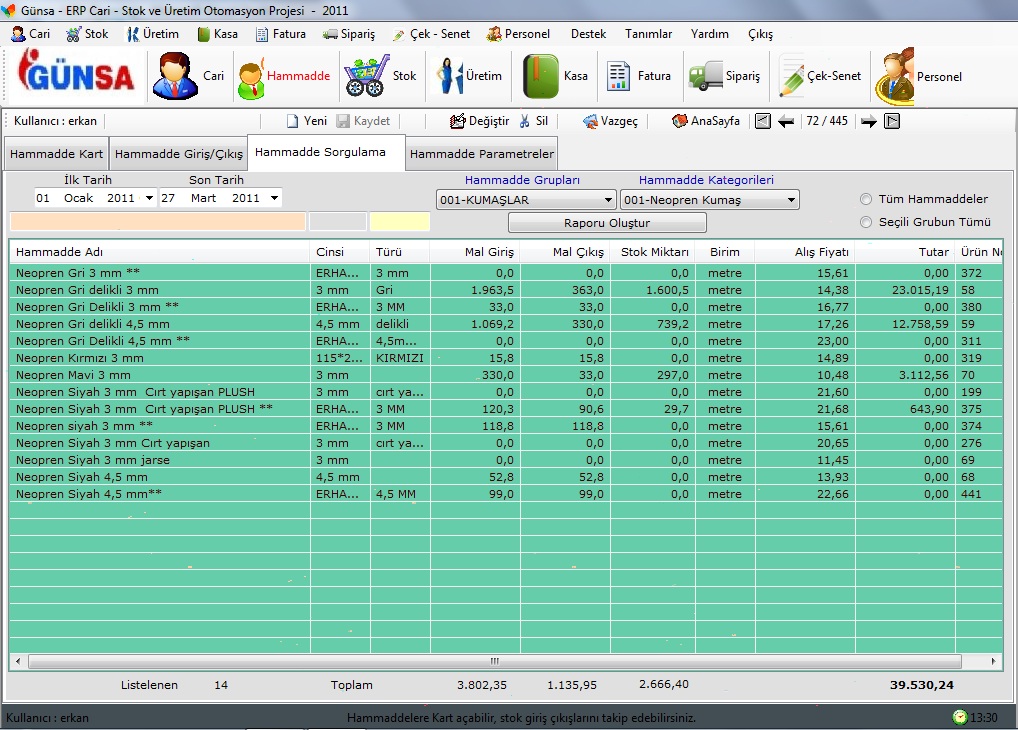Viewport: 1018px width, 730px height.
Task: Switch to Hammadde Parametreler tab
Action: [482, 154]
